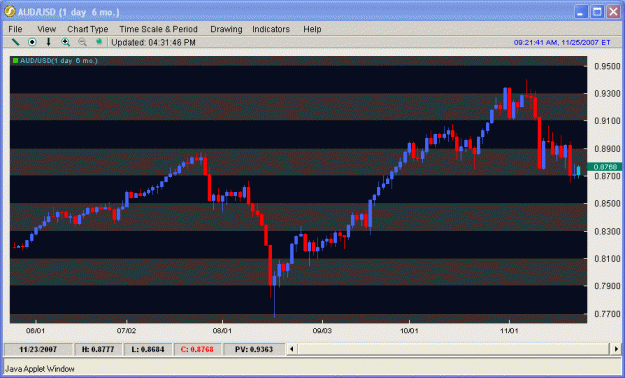Click the 0.9500 price axis label
625x378 pixels.
[x=607, y=66]
